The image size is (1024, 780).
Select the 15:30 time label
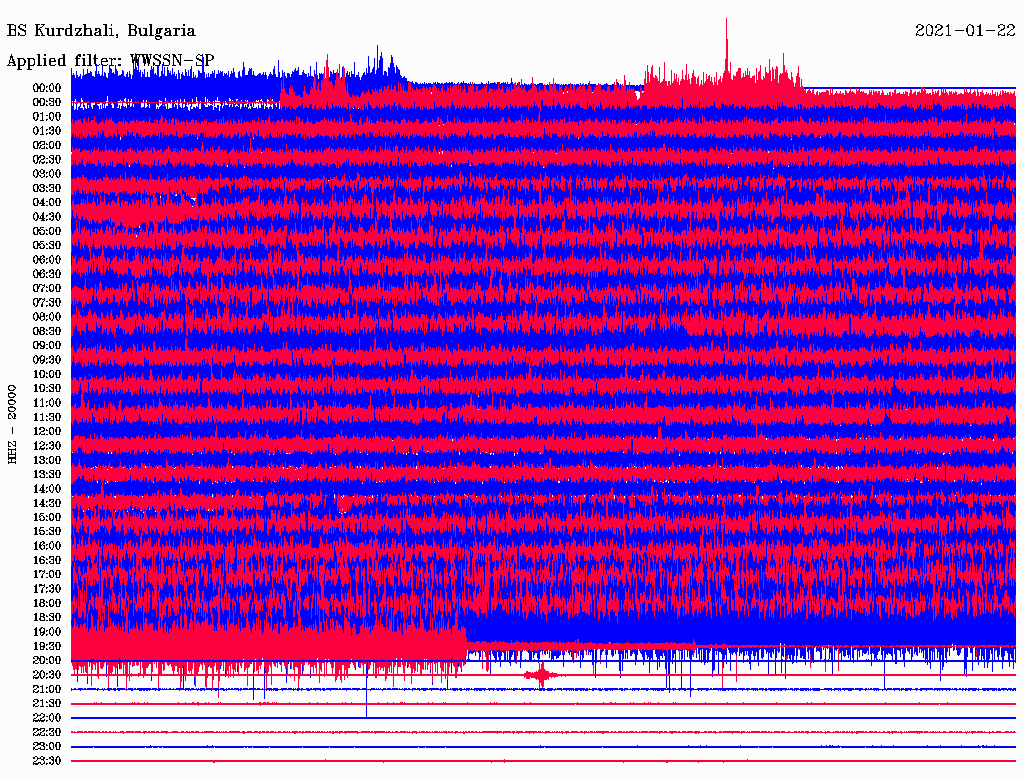tap(47, 532)
